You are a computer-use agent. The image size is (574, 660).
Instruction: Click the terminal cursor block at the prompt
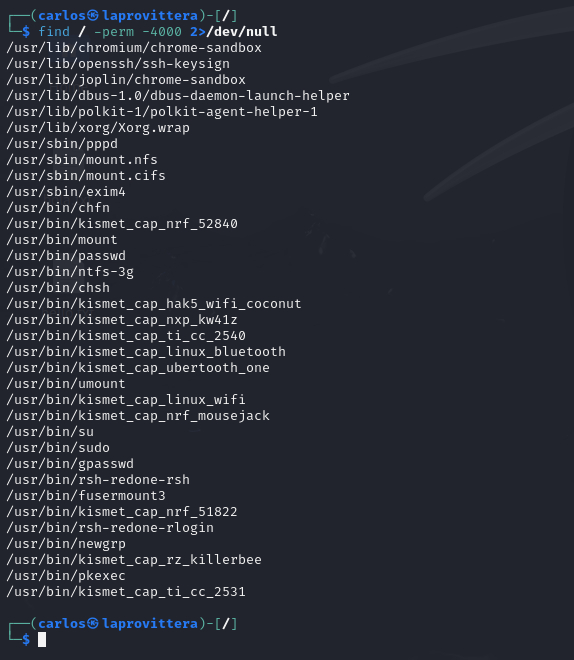pos(42,640)
